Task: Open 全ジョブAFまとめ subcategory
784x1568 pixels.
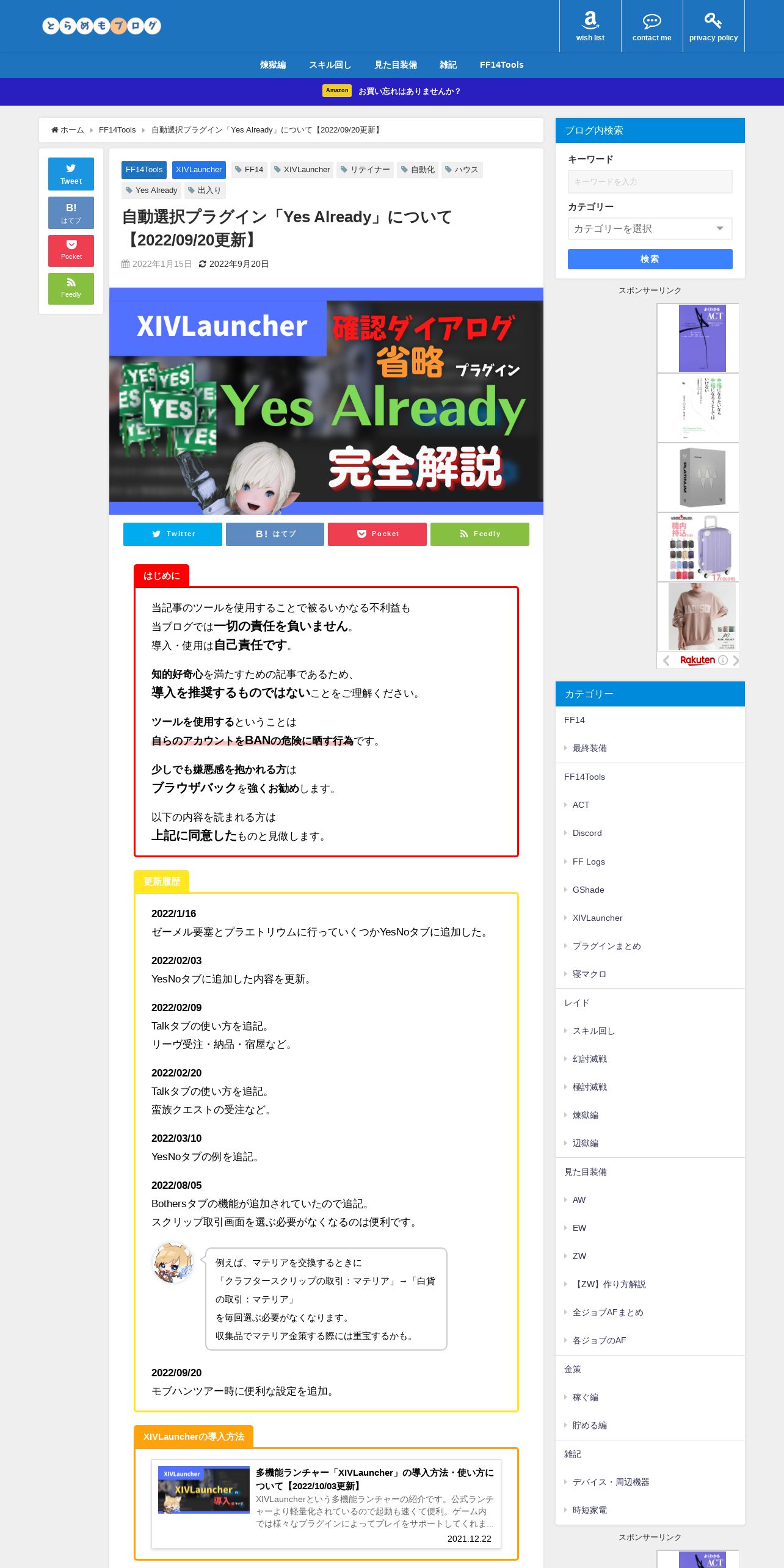Action: pyautogui.click(x=608, y=1312)
